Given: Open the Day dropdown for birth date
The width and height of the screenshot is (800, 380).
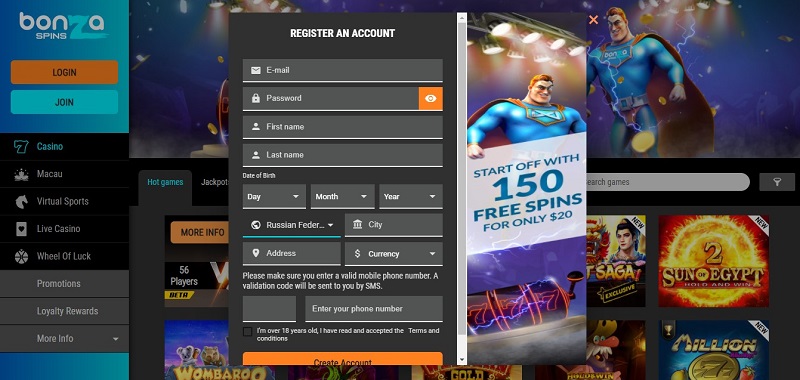Looking at the screenshot, I should point(274,196).
